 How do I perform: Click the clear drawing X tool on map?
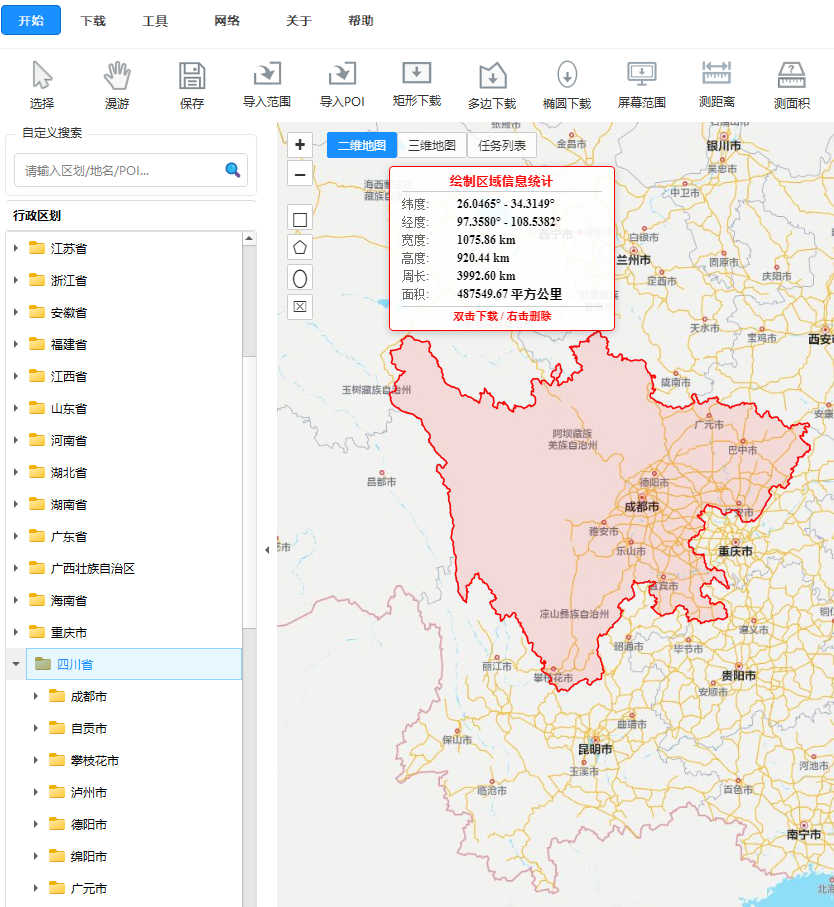pos(300,307)
